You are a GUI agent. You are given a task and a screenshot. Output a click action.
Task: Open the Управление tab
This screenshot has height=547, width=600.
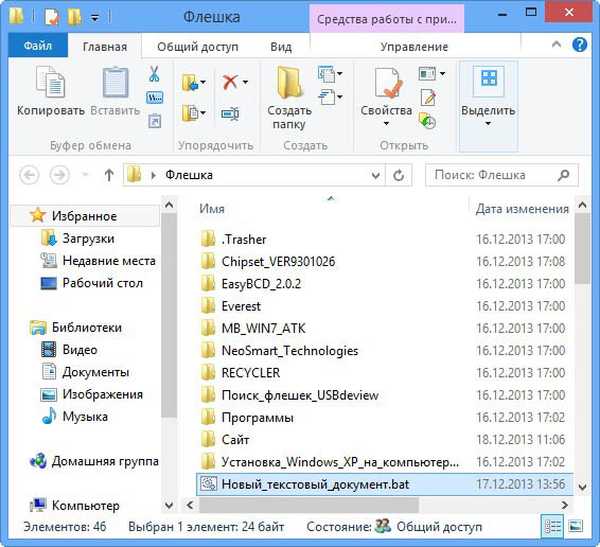pos(414,47)
